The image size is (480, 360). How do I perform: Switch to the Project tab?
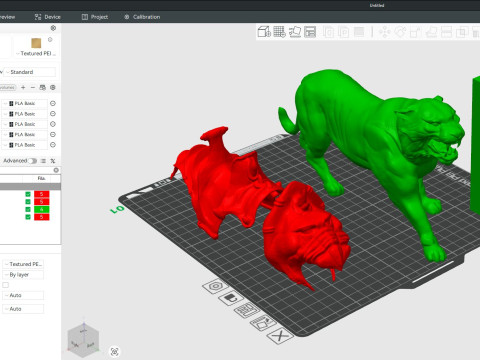click(95, 17)
